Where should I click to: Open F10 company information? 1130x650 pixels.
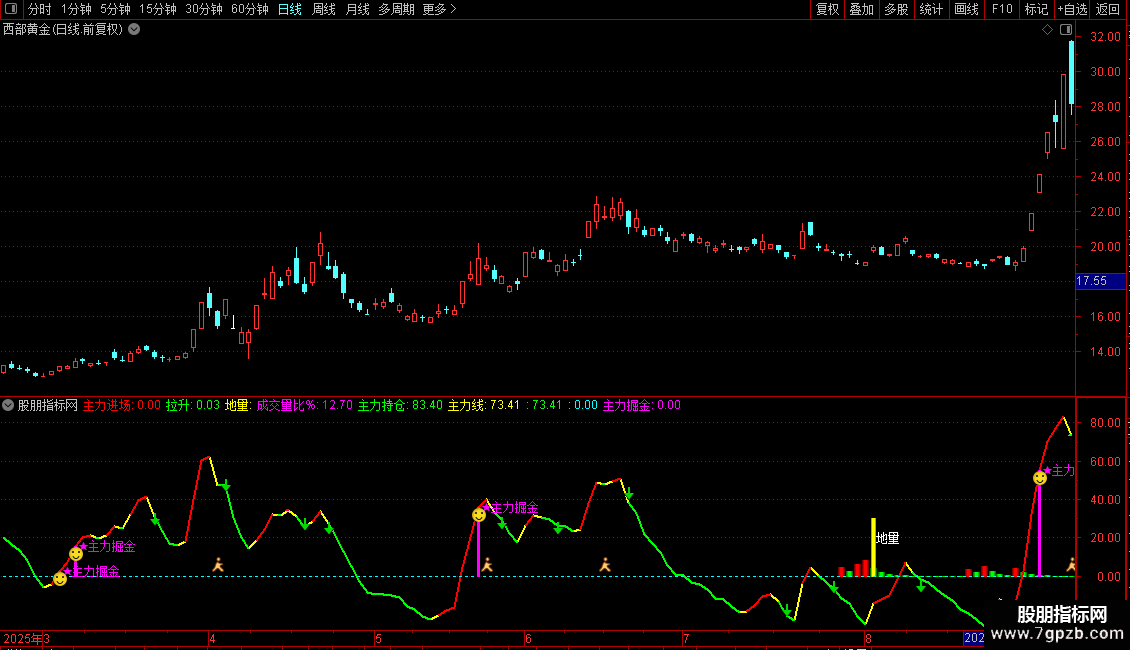1002,9
